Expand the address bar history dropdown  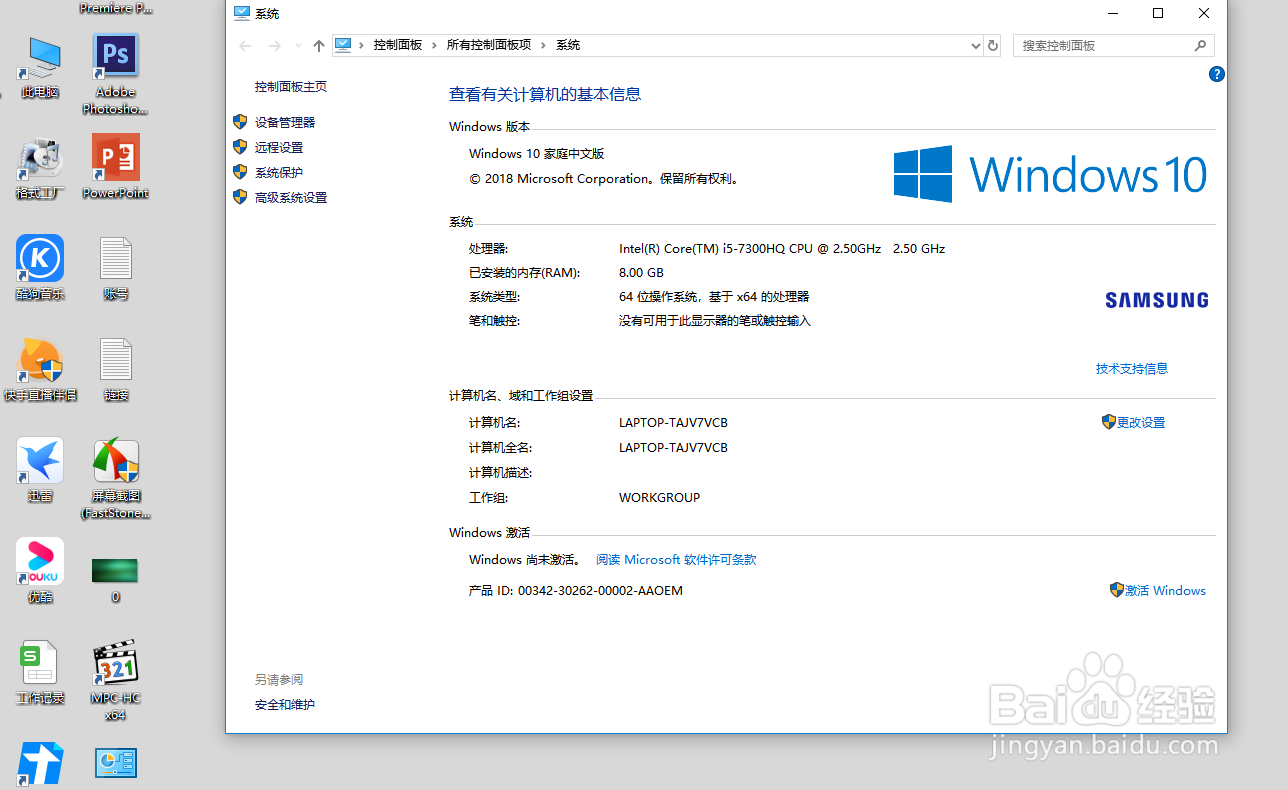coord(976,46)
